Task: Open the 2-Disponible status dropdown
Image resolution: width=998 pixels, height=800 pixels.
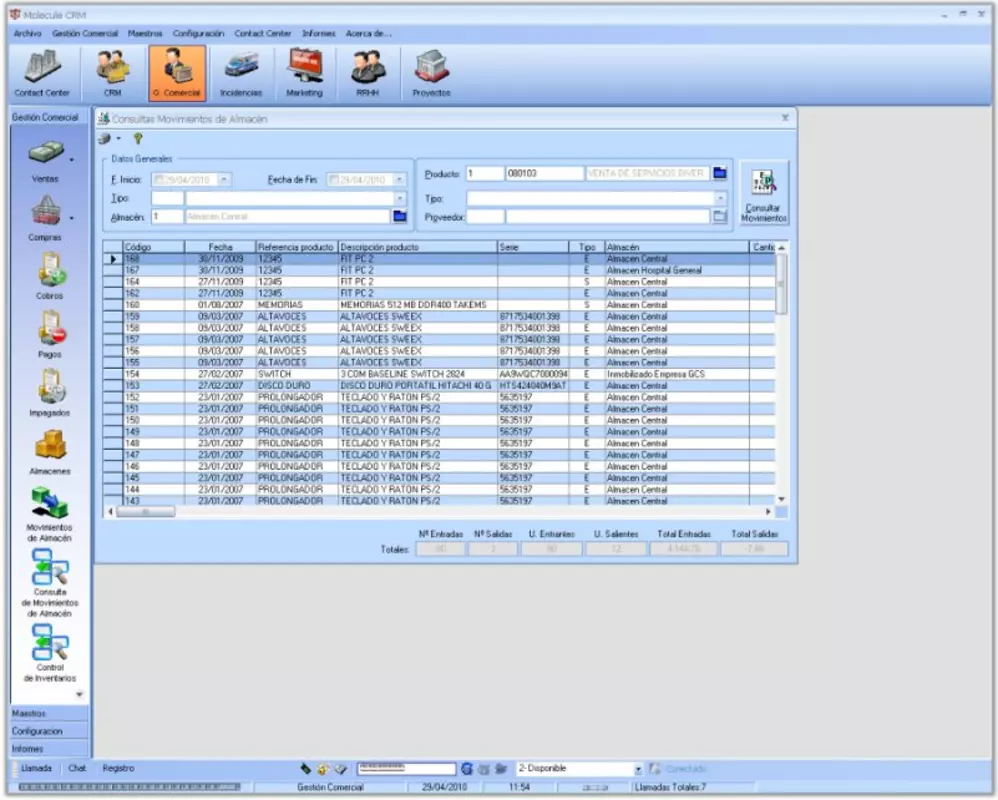Action: coord(638,769)
